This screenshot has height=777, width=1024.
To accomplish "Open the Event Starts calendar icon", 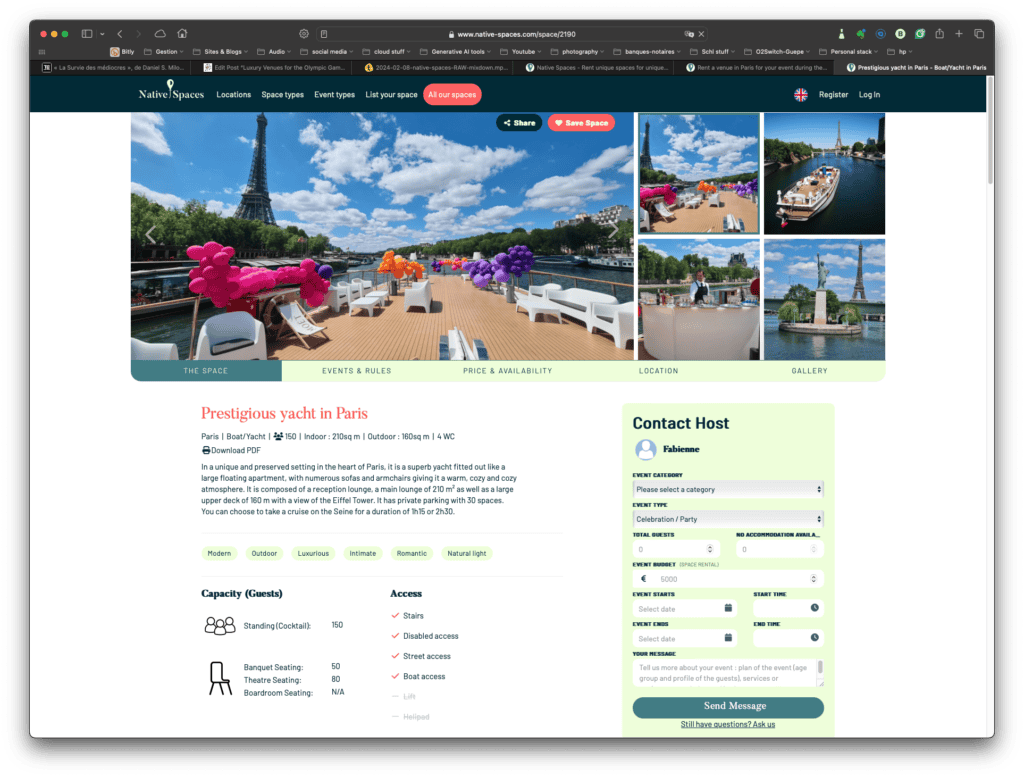I will (728, 608).
